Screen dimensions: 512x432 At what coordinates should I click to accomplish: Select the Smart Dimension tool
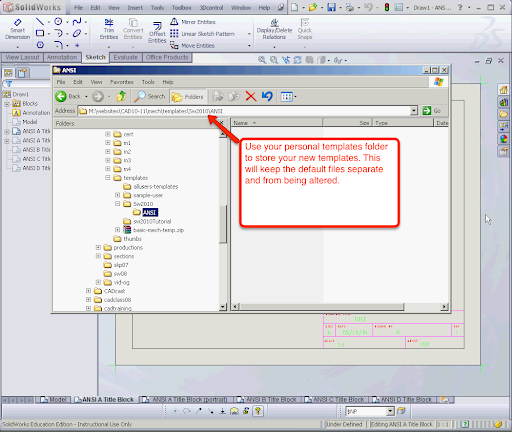17,29
